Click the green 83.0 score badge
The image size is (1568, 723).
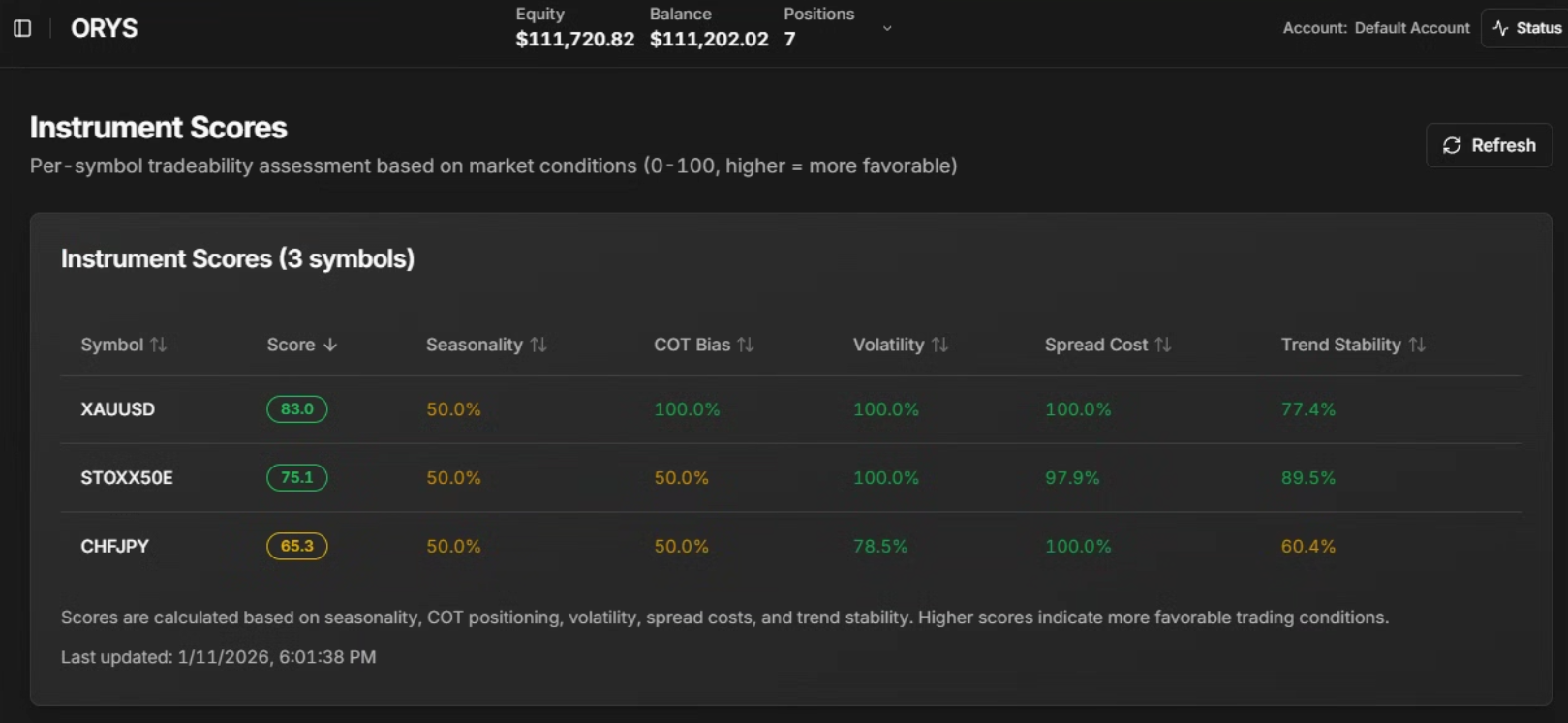pos(296,409)
